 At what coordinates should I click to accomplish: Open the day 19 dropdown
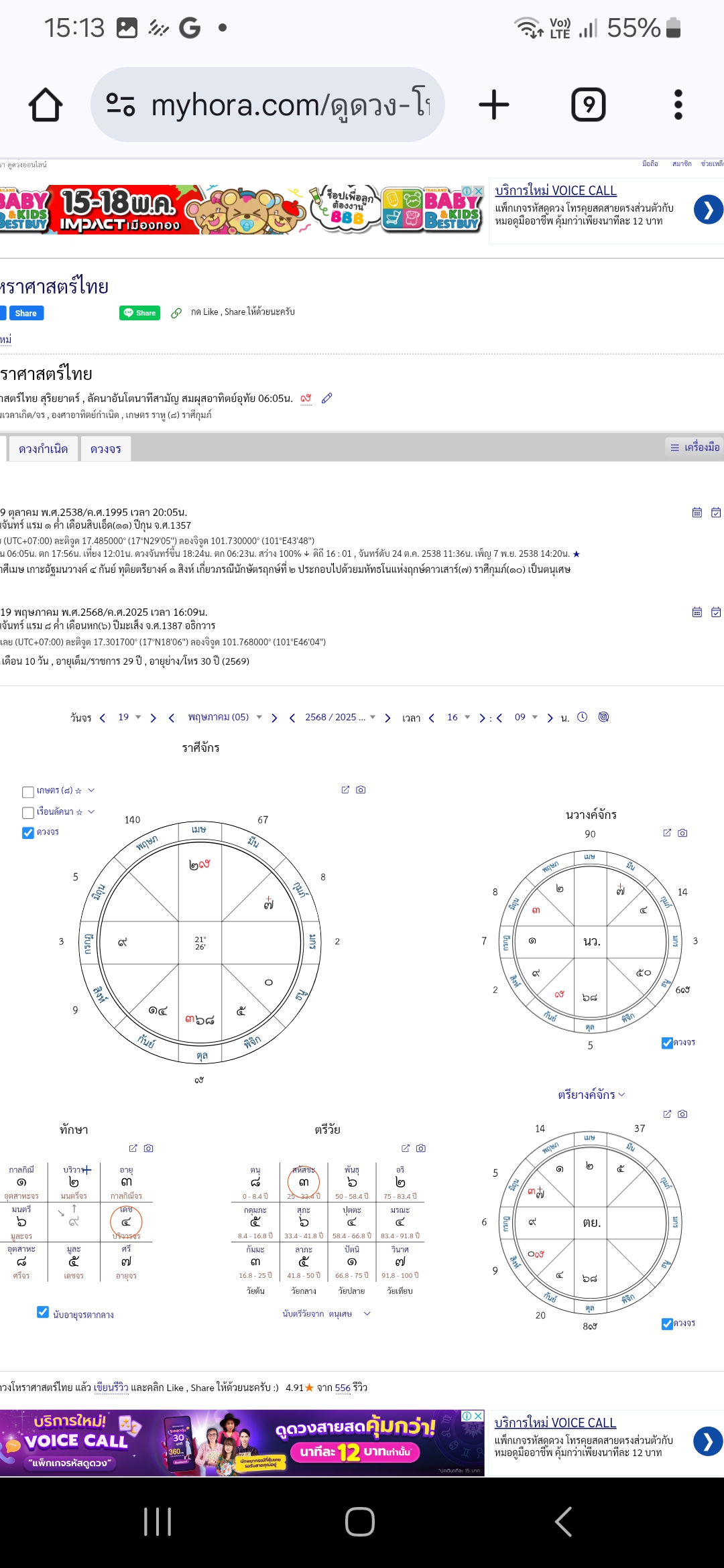tap(129, 717)
